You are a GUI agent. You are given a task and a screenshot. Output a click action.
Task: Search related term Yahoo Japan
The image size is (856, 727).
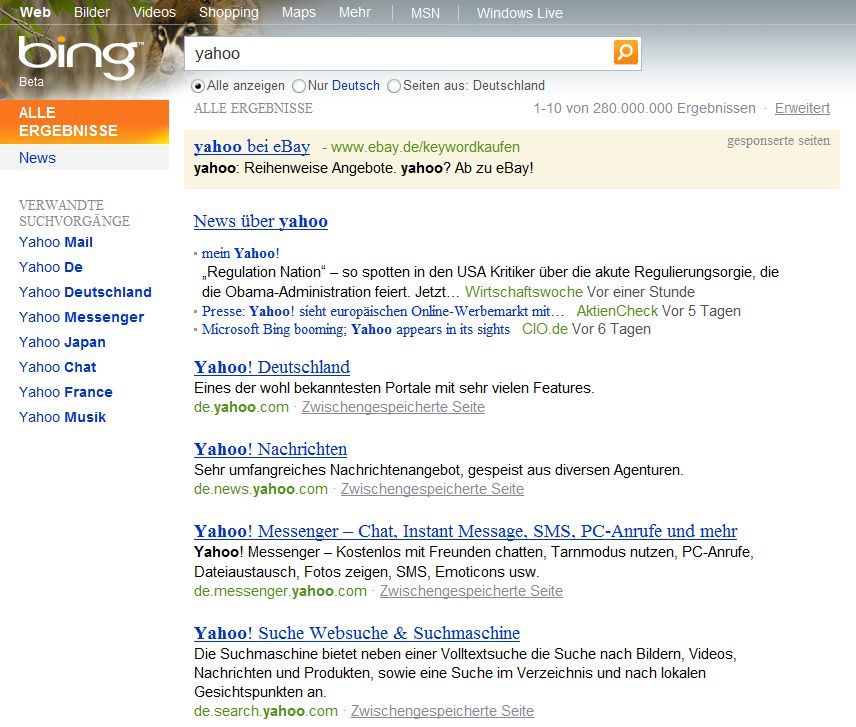click(x=62, y=343)
